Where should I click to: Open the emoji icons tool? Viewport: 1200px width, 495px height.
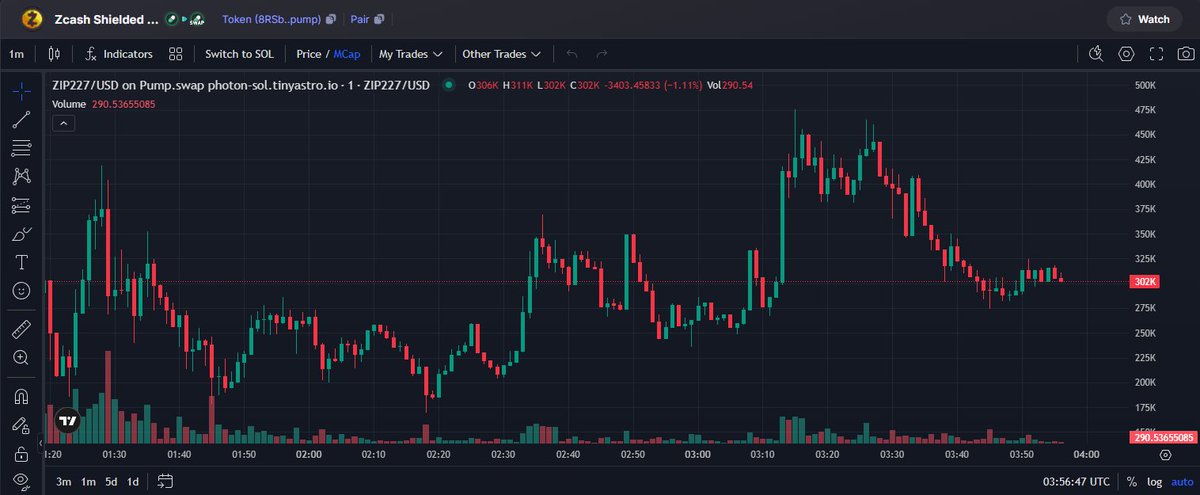click(x=21, y=291)
